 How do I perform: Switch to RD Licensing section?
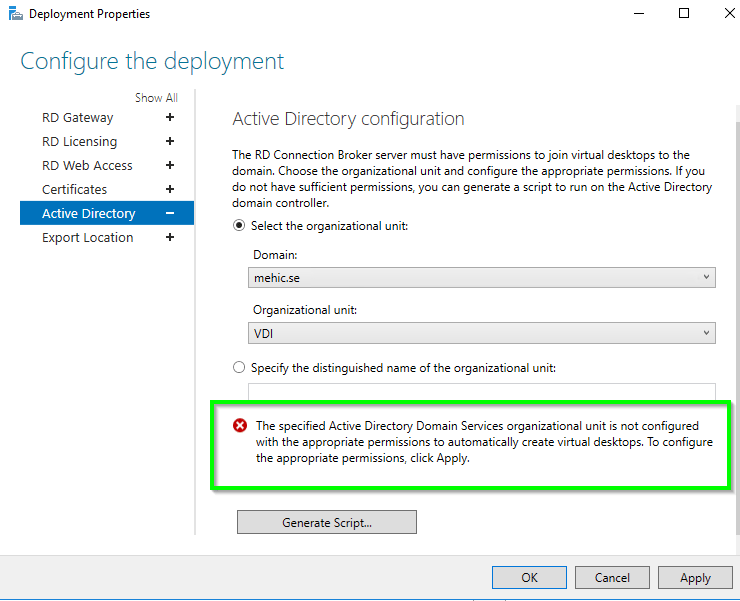coord(79,141)
